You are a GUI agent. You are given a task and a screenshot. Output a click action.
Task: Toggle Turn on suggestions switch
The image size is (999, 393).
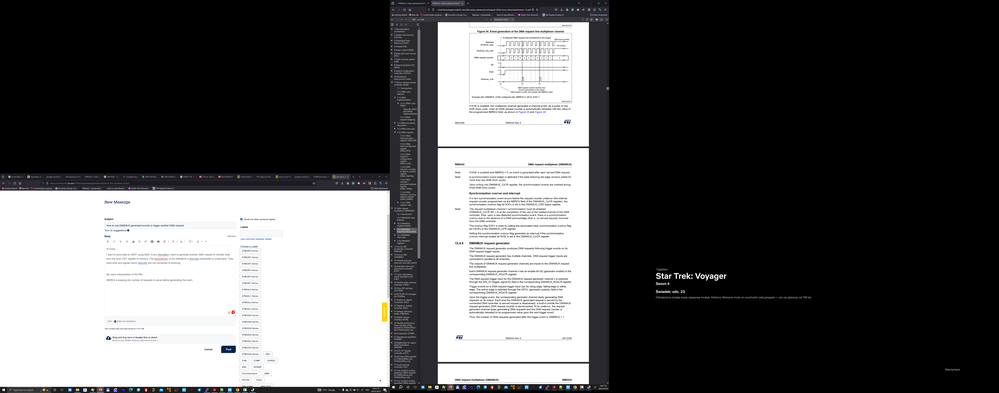[x=128, y=231]
